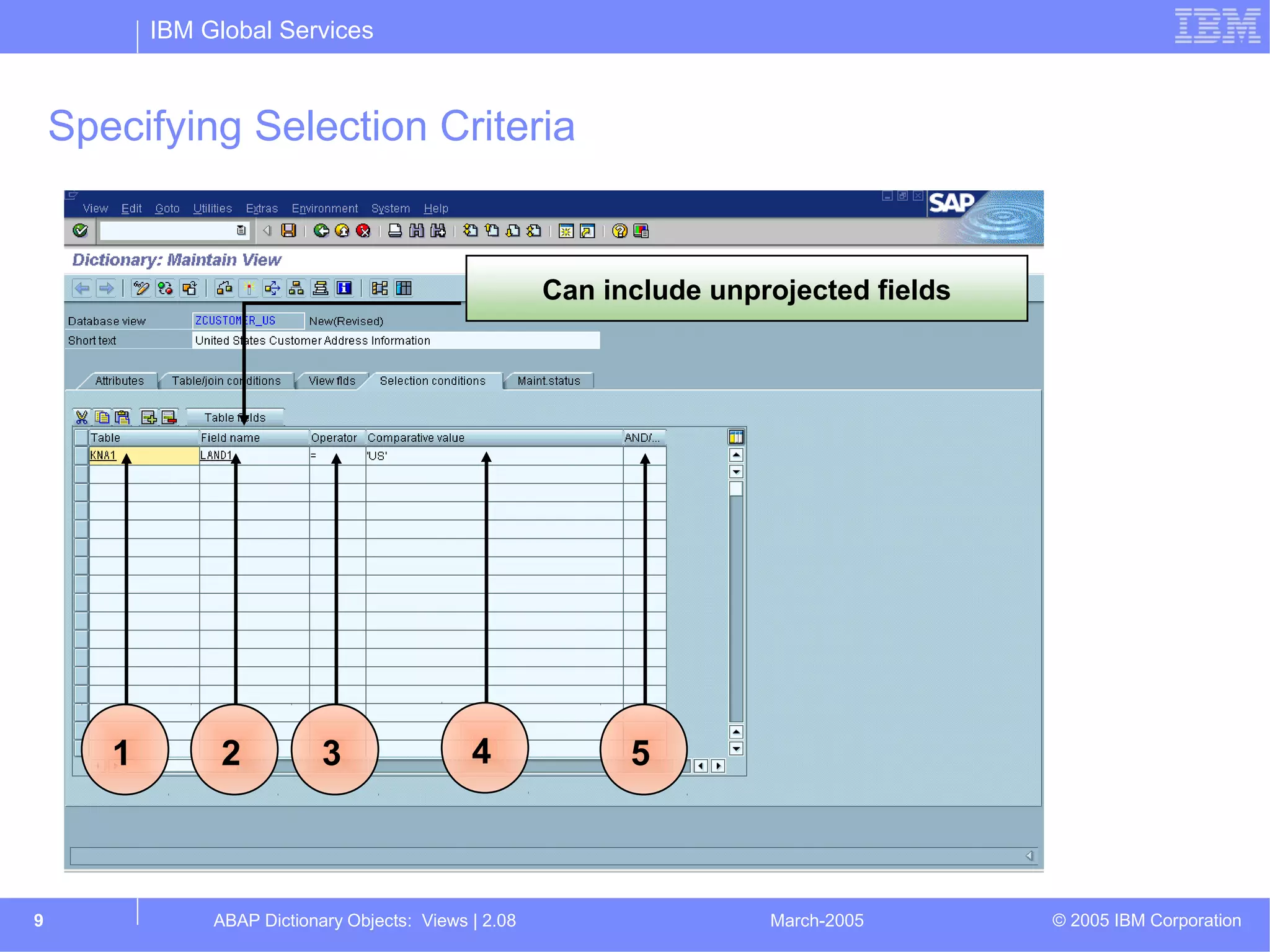Image resolution: width=1270 pixels, height=952 pixels.
Task: Click the green Back arrow icon
Action: click(321, 231)
